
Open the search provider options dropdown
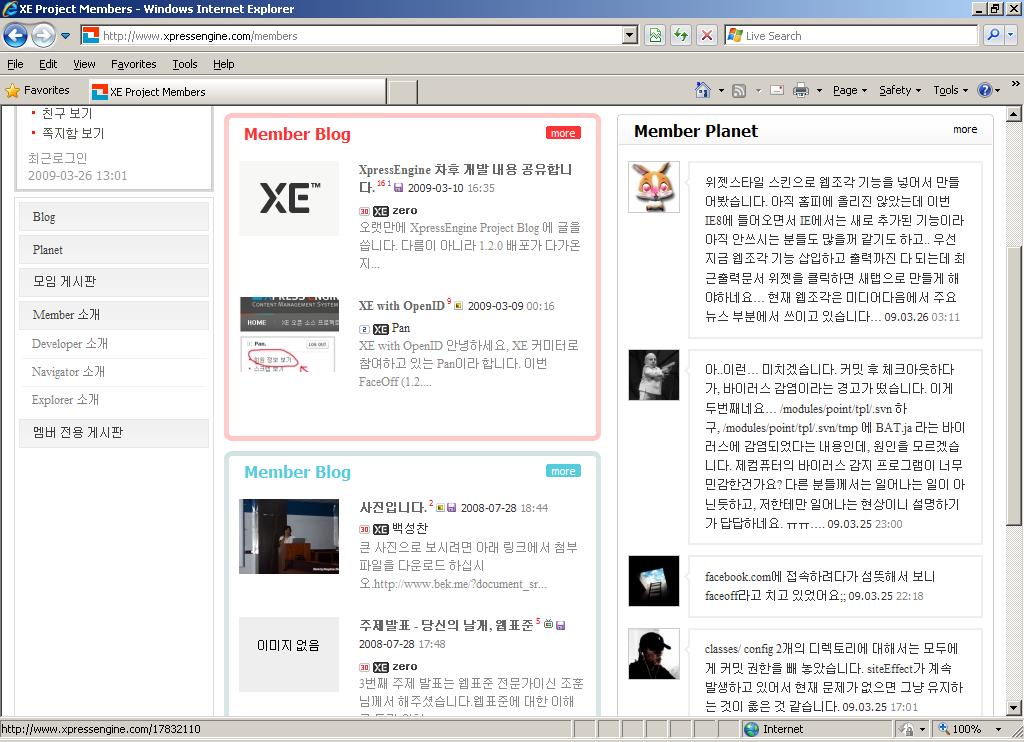tap(1011, 35)
